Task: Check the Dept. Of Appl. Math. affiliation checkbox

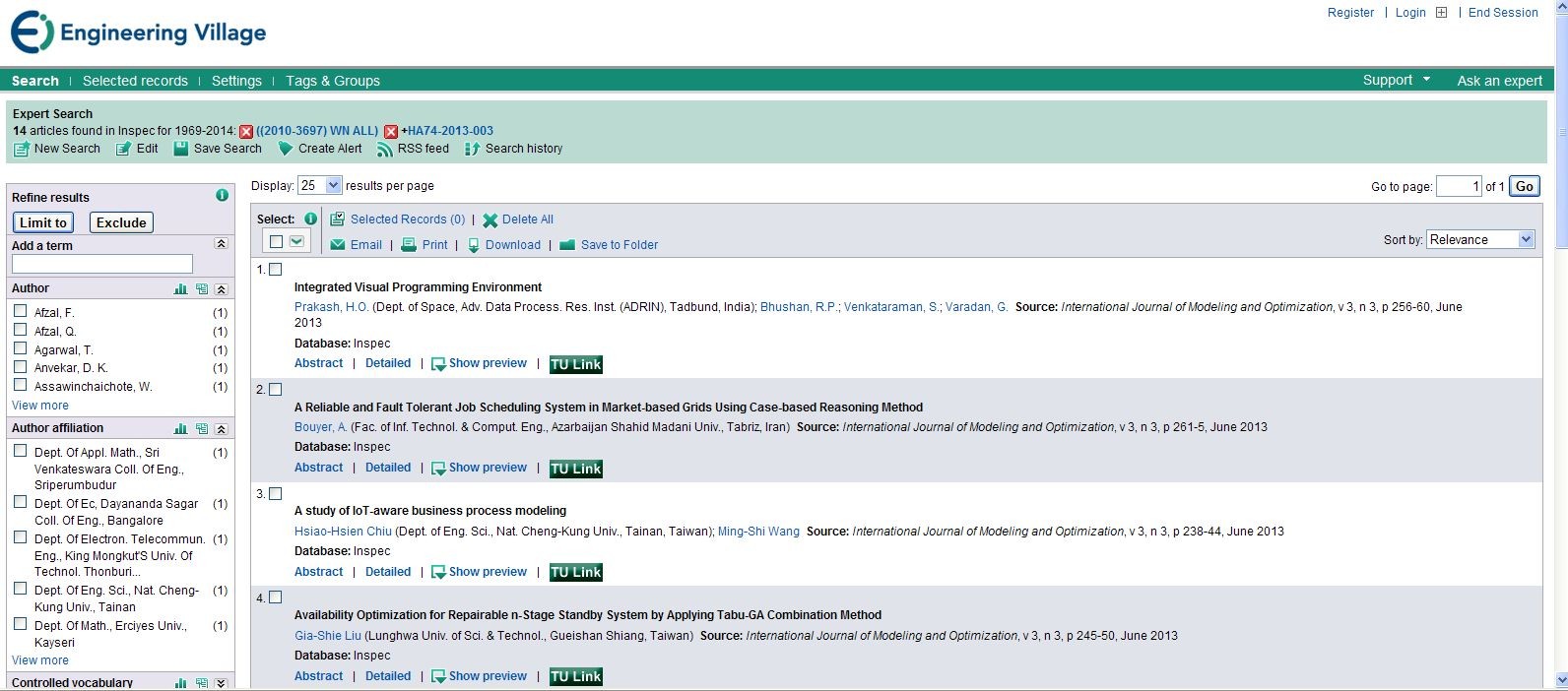Action: click(20, 451)
